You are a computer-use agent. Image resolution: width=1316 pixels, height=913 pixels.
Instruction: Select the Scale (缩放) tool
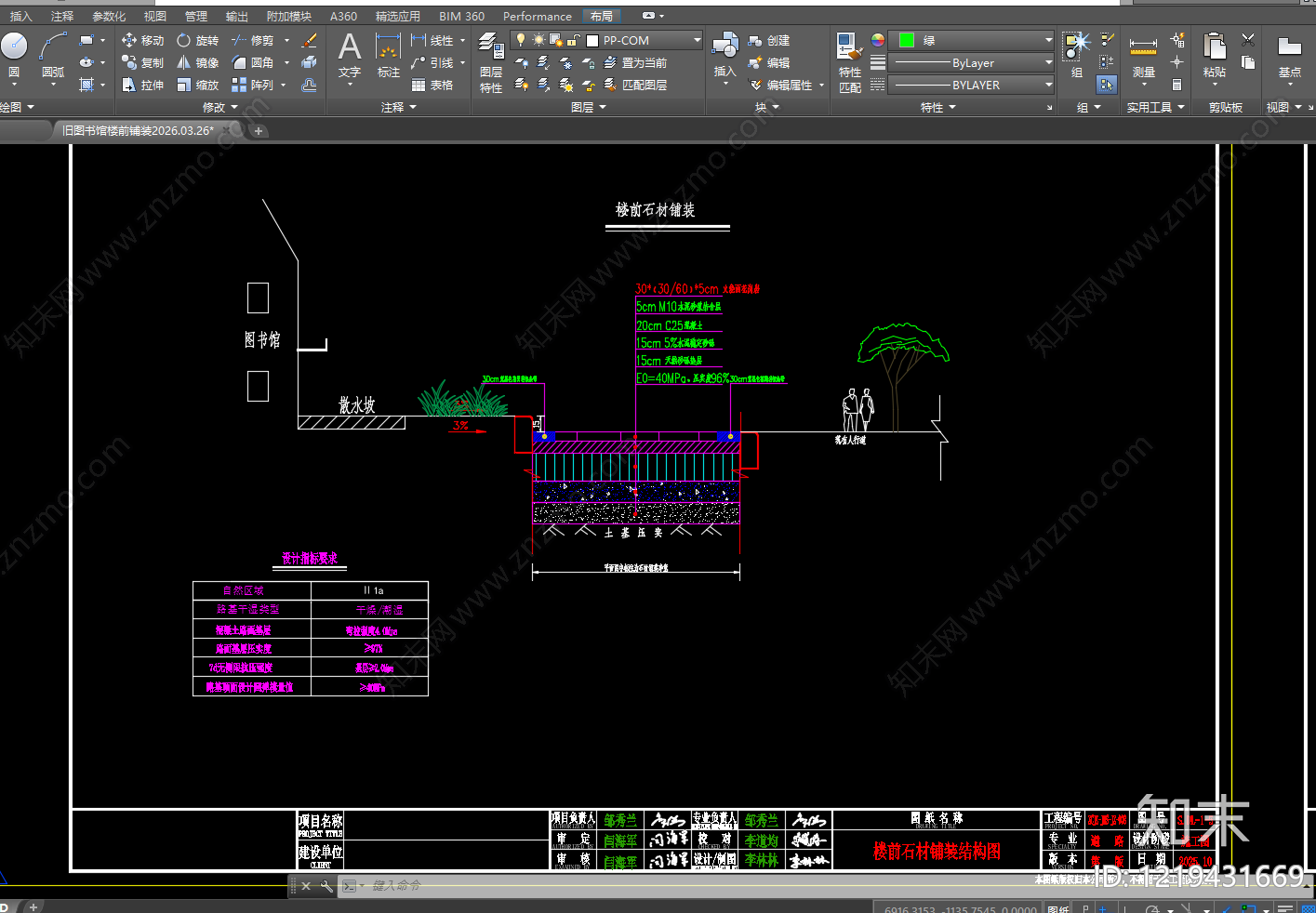[x=198, y=86]
